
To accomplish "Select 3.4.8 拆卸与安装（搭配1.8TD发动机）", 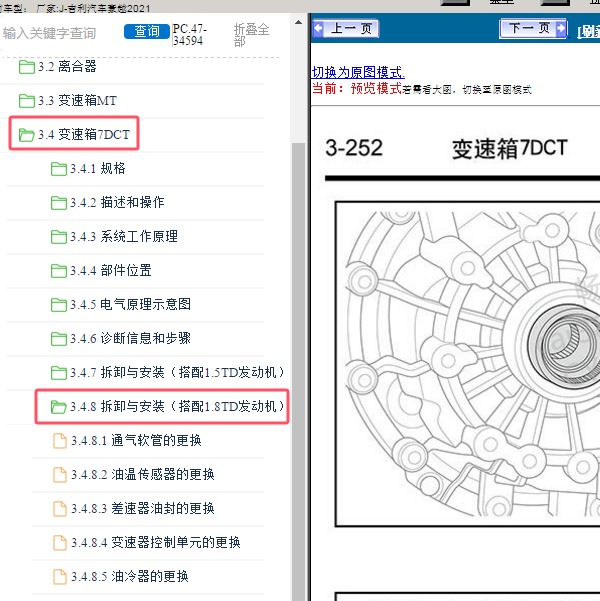I will (178, 406).
